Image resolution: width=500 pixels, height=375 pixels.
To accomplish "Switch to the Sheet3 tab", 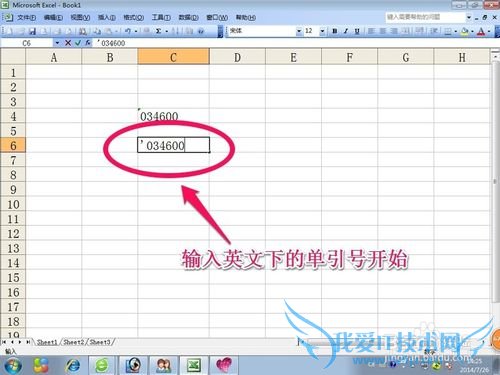I will point(100,342).
